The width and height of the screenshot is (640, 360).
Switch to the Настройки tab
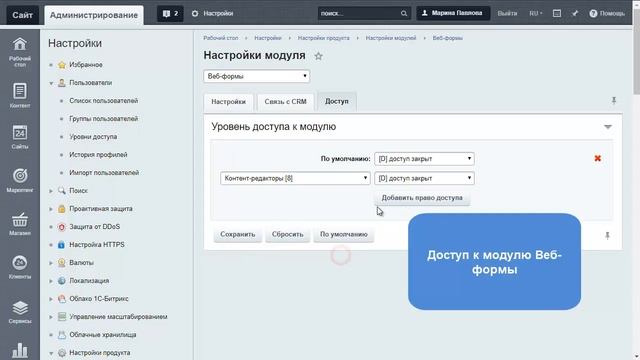[x=229, y=102]
